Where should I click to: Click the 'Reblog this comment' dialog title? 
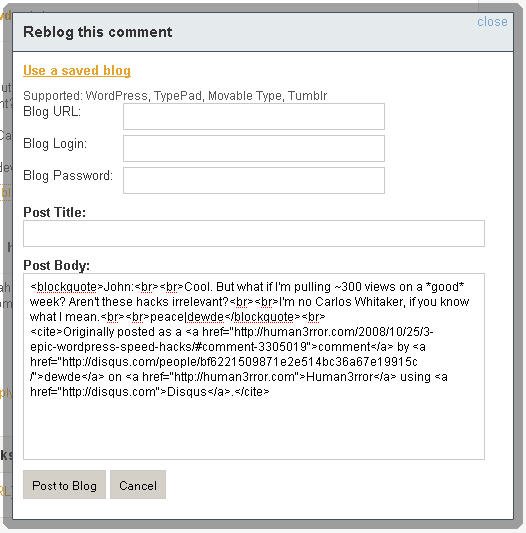[98, 32]
